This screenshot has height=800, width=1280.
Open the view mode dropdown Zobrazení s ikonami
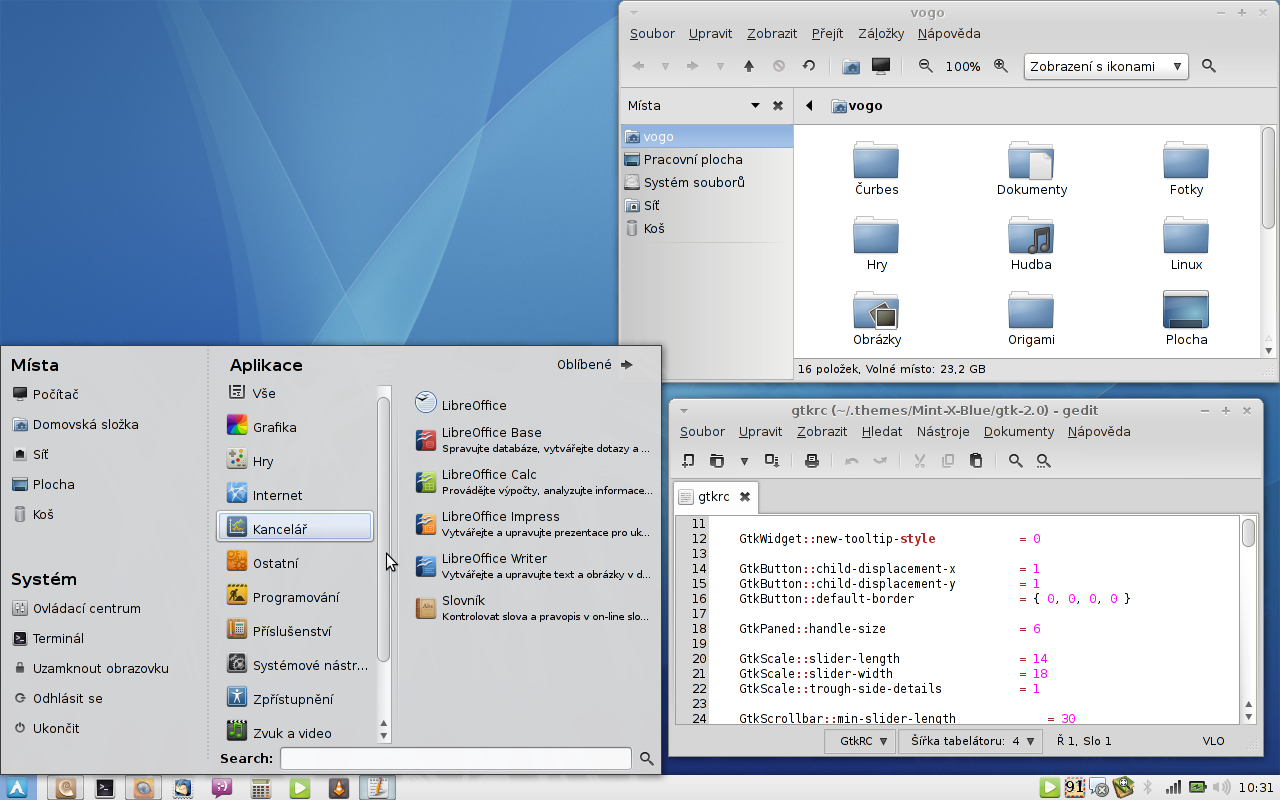[1106, 67]
